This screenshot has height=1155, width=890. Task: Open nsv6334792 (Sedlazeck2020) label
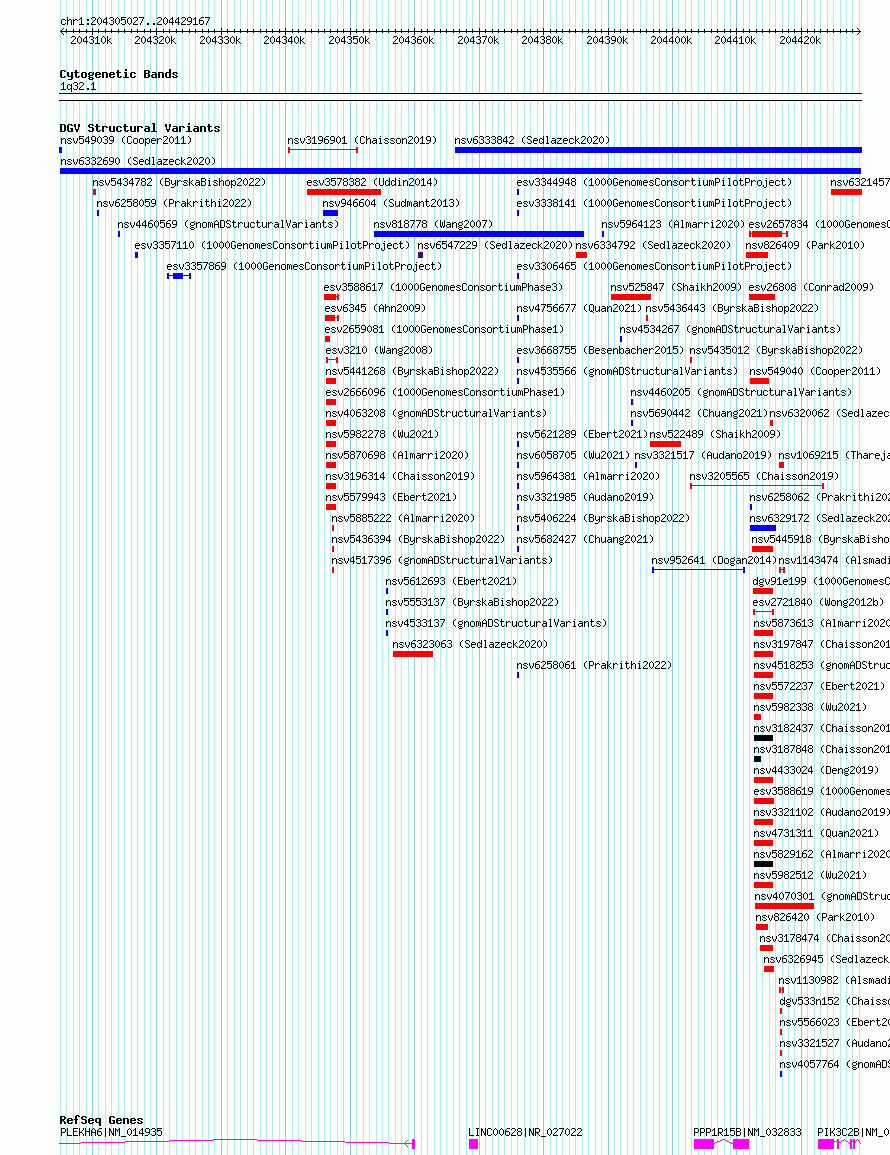(x=653, y=245)
